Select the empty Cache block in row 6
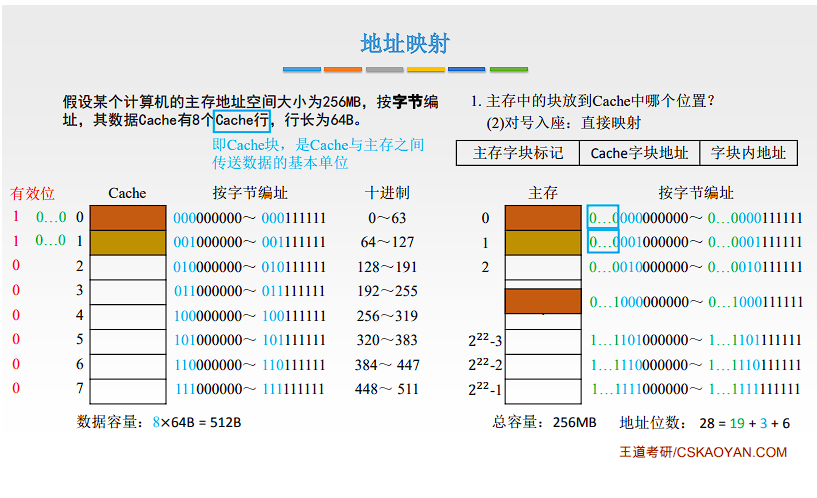 (x=128, y=366)
